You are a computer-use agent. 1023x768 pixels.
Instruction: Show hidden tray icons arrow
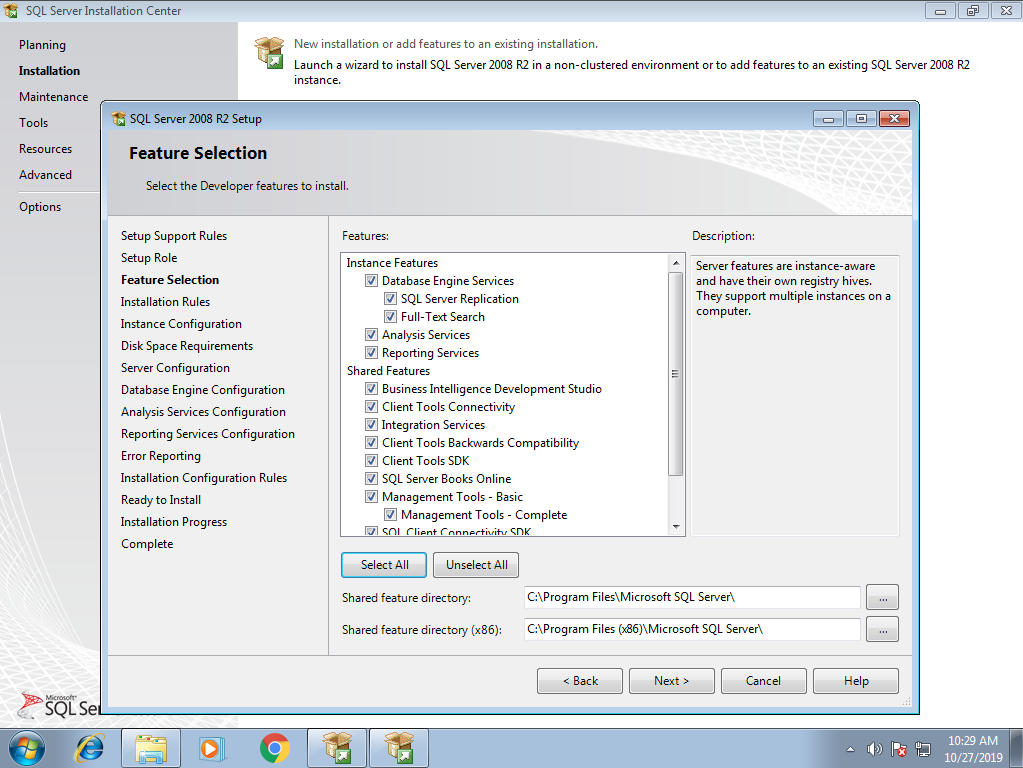tap(850, 749)
